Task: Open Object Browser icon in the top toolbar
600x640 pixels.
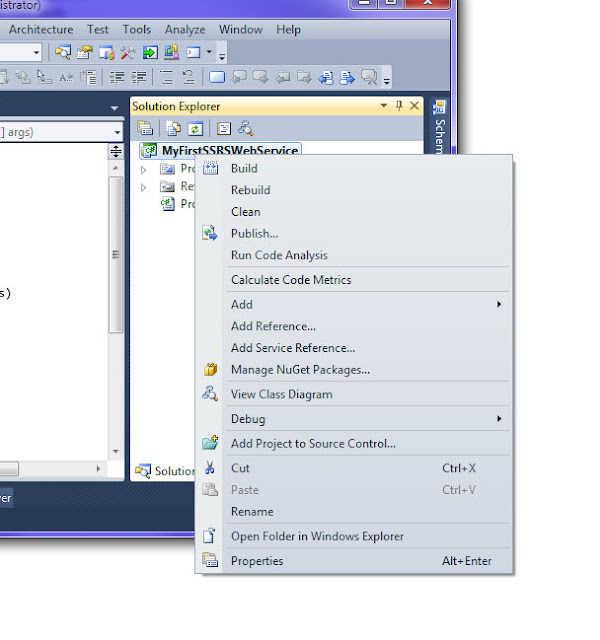Action: point(107,52)
